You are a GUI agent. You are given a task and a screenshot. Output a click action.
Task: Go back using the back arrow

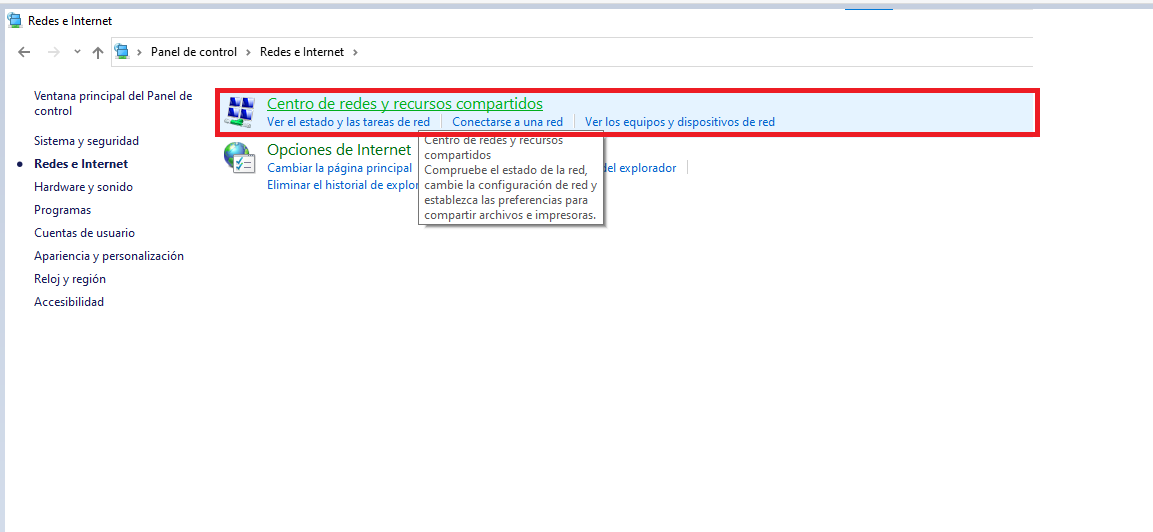point(24,52)
